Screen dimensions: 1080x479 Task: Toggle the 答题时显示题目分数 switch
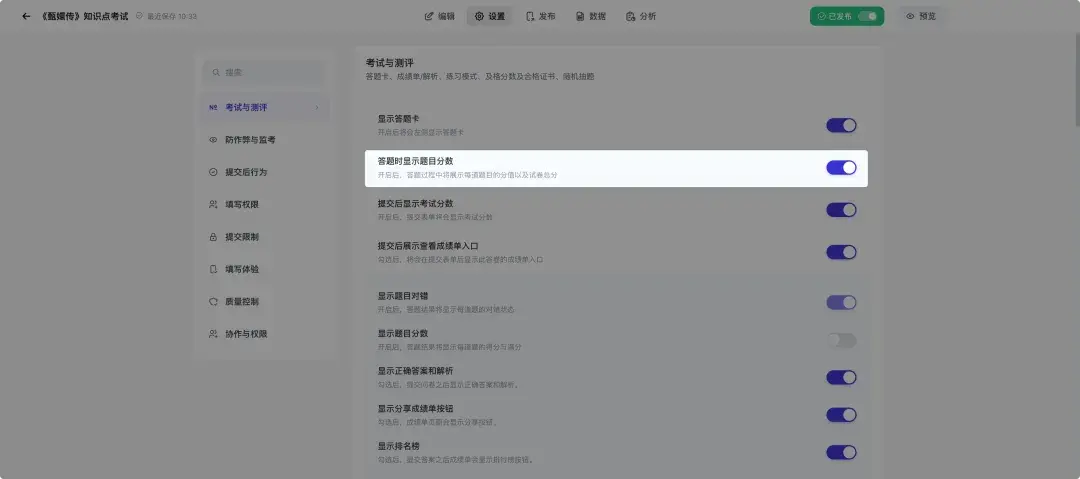(841, 167)
